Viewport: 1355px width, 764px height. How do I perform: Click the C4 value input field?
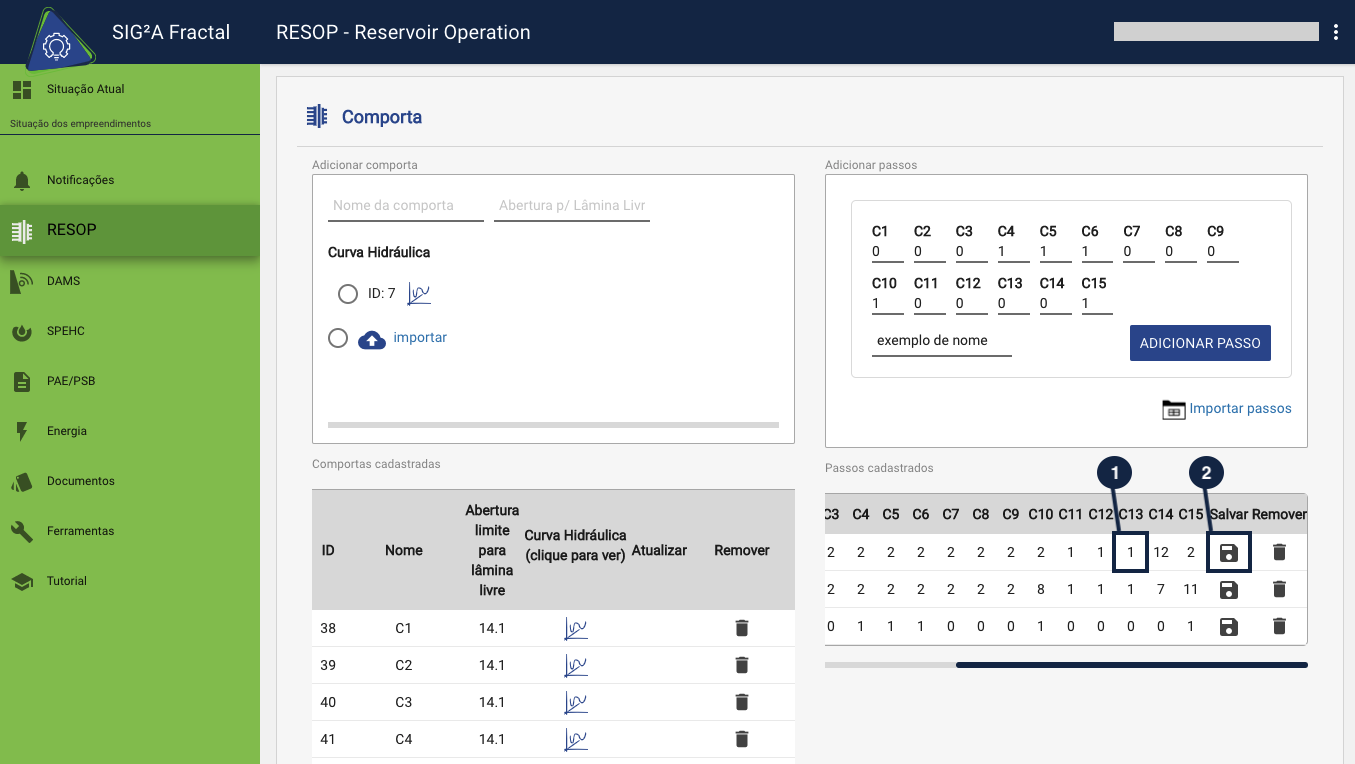point(1013,252)
